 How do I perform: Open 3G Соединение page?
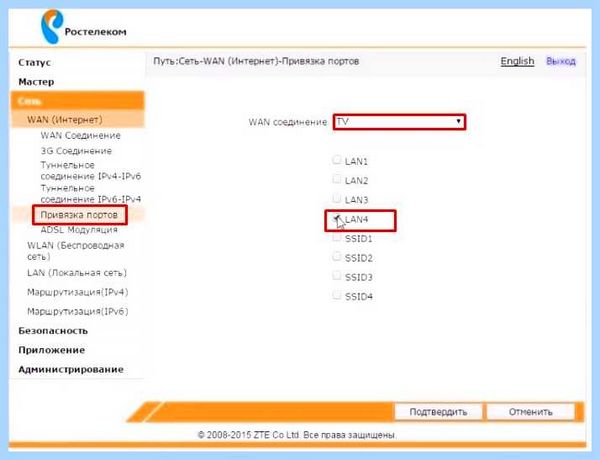click(x=76, y=151)
